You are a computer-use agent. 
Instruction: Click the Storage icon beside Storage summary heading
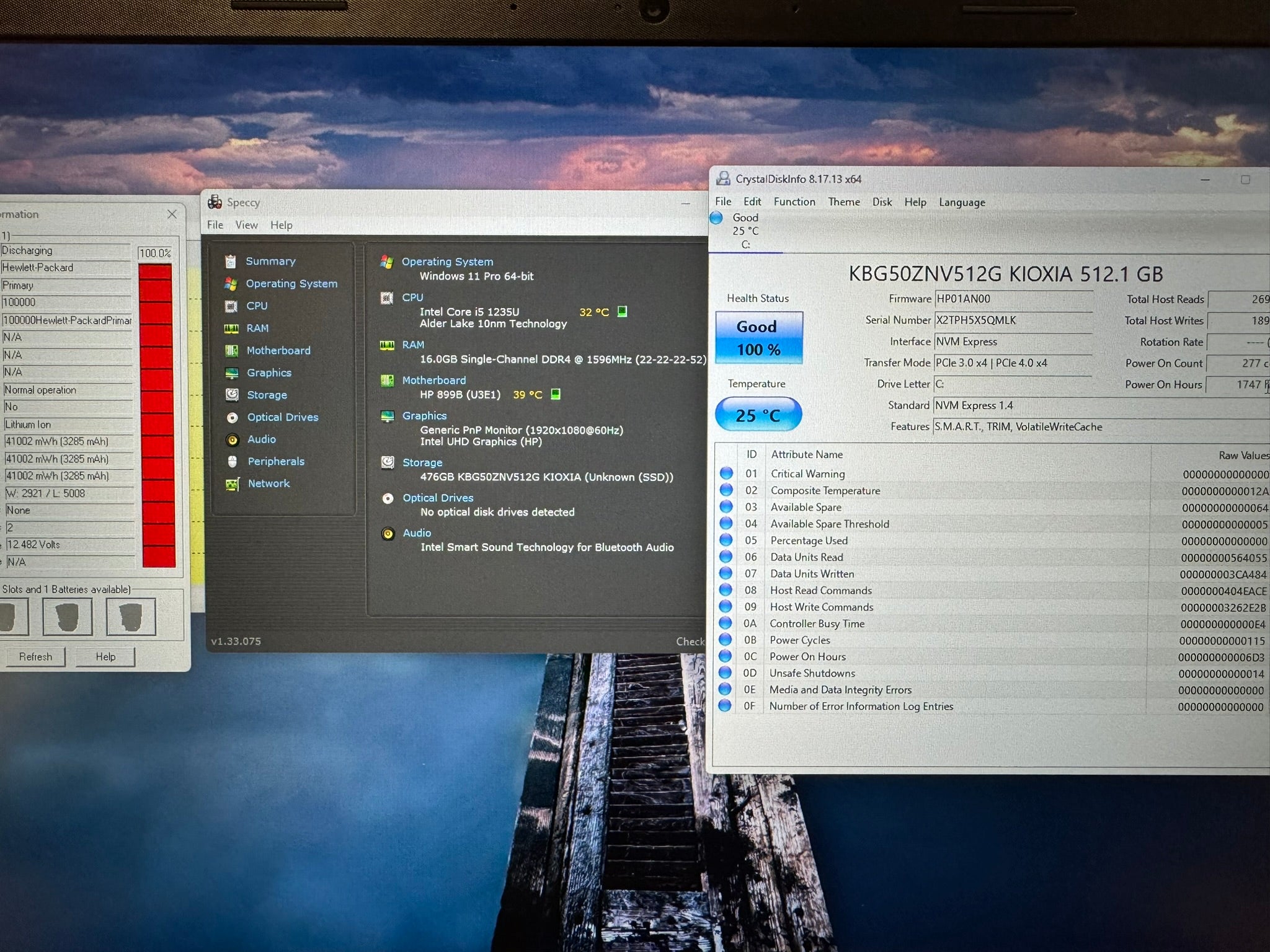click(388, 462)
